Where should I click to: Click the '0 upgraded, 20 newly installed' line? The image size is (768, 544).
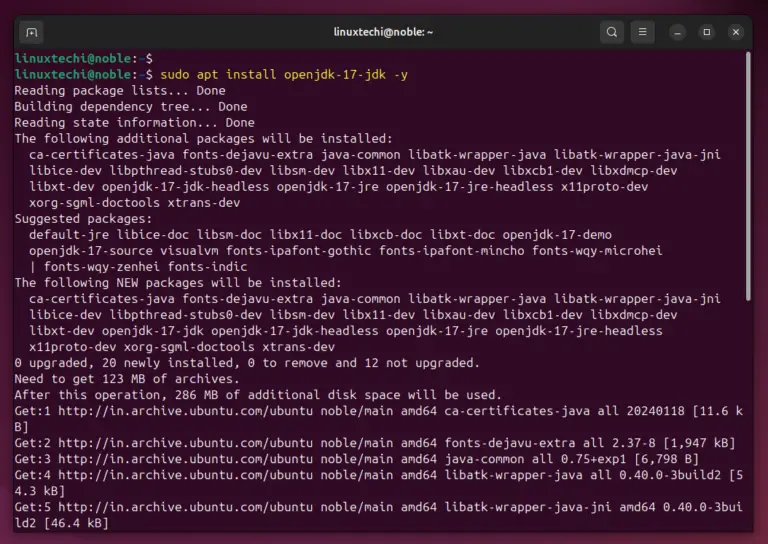[x=247, y=363]
